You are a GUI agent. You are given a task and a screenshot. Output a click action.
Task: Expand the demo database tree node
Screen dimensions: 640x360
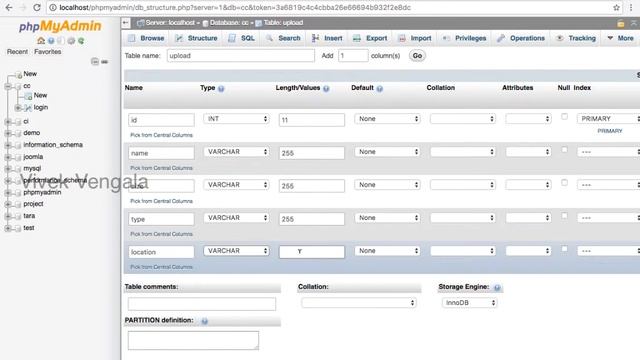point(8,133)
